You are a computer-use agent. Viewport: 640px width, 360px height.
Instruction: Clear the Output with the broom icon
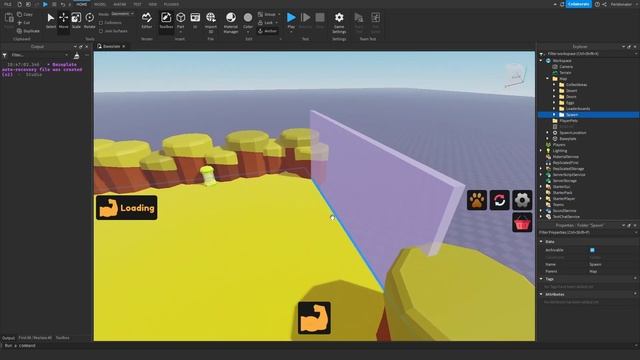point(76,55)
